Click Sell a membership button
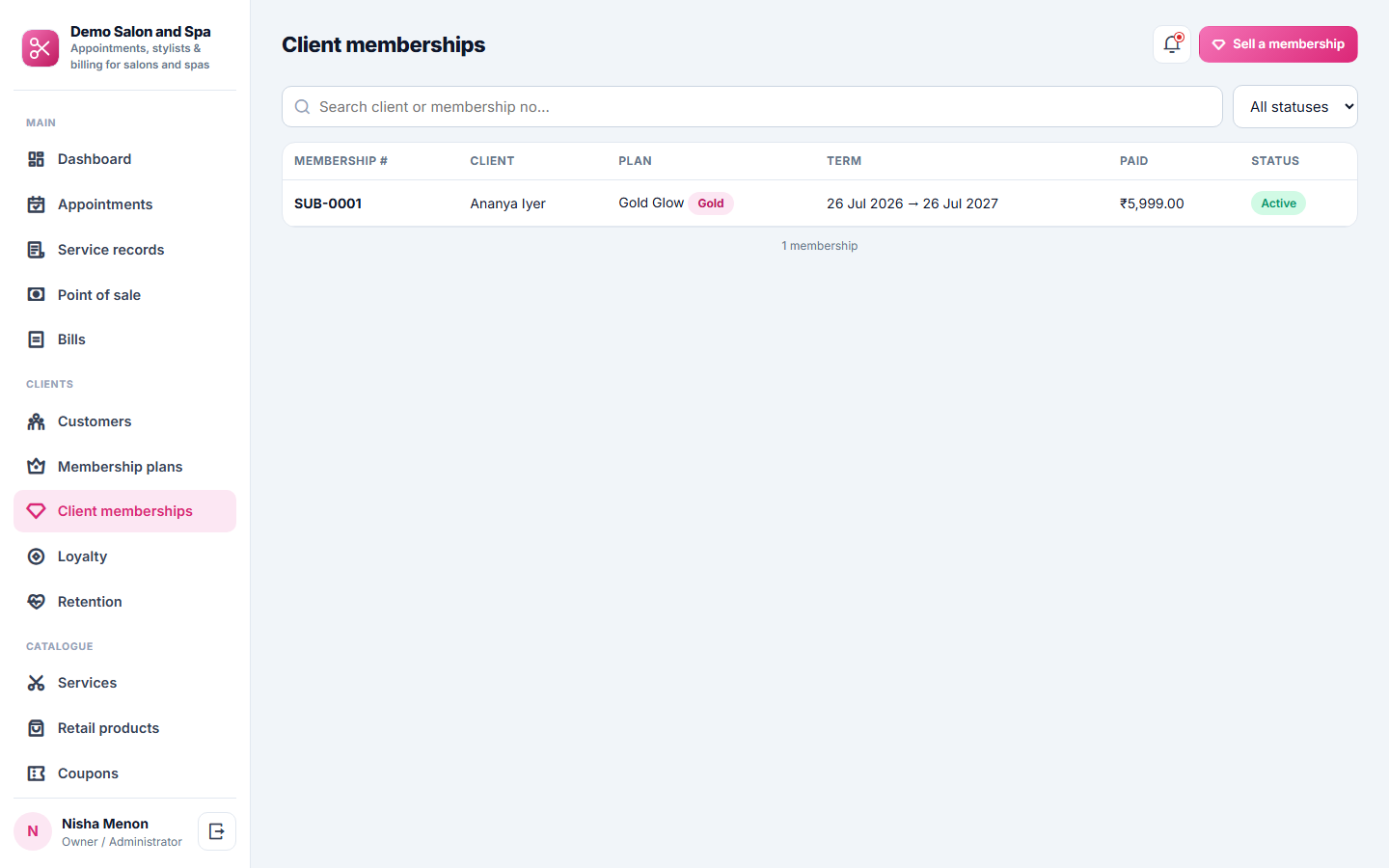1389x868 pixels. (x=1278, y=44)
